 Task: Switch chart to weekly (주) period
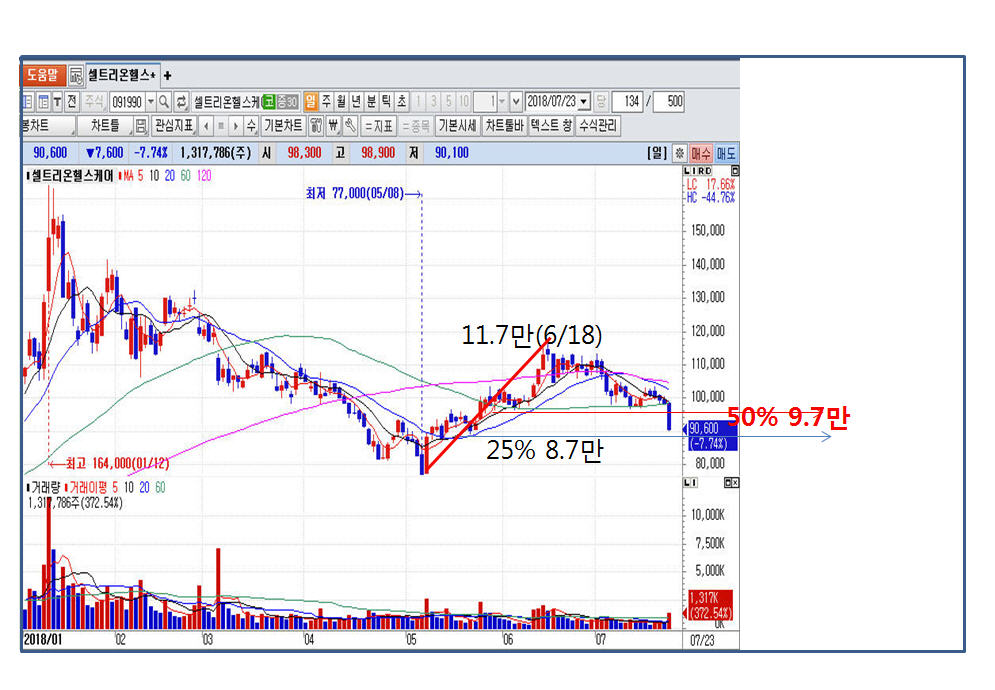click(326, 101)
